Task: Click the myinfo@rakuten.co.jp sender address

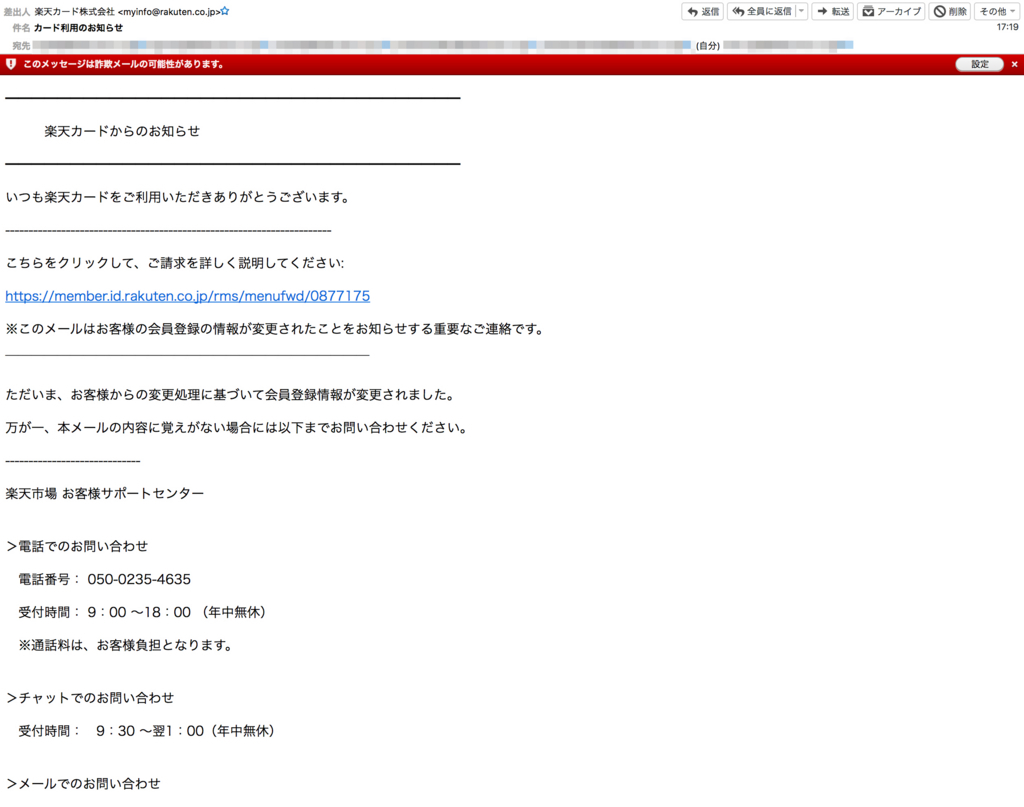Action: (x=169, y=12)
